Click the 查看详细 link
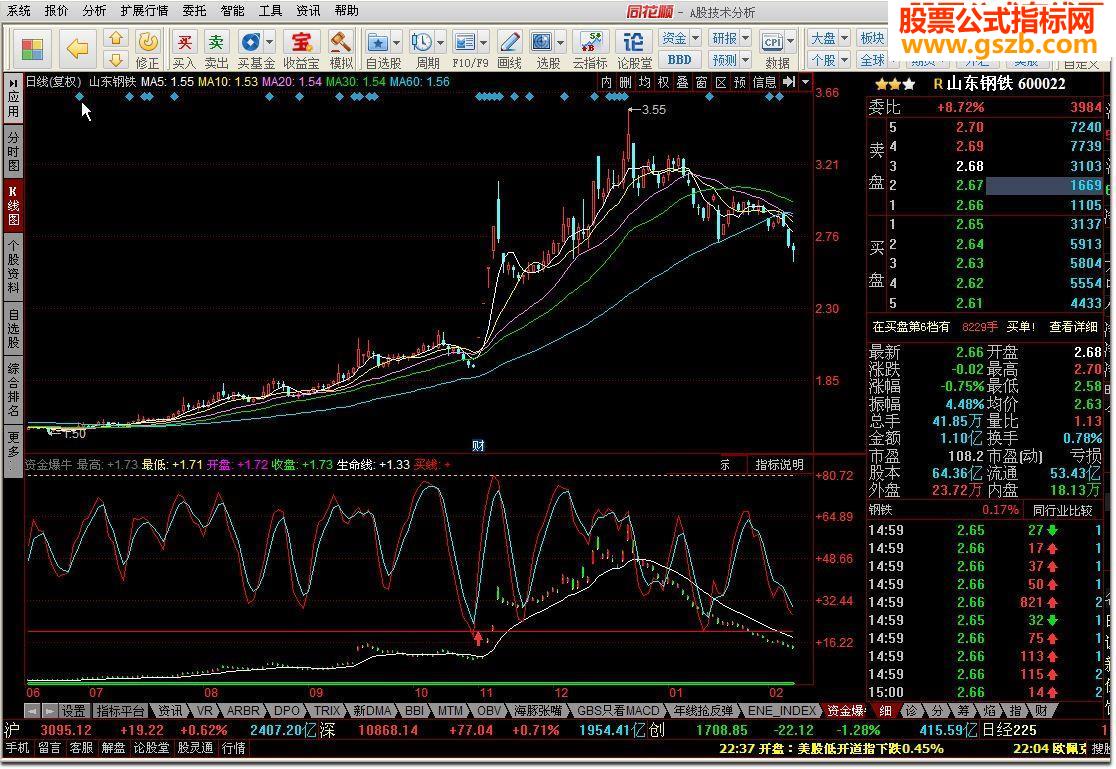The width and height of the screenshot is (1116, 769). tap(1073, 327)
